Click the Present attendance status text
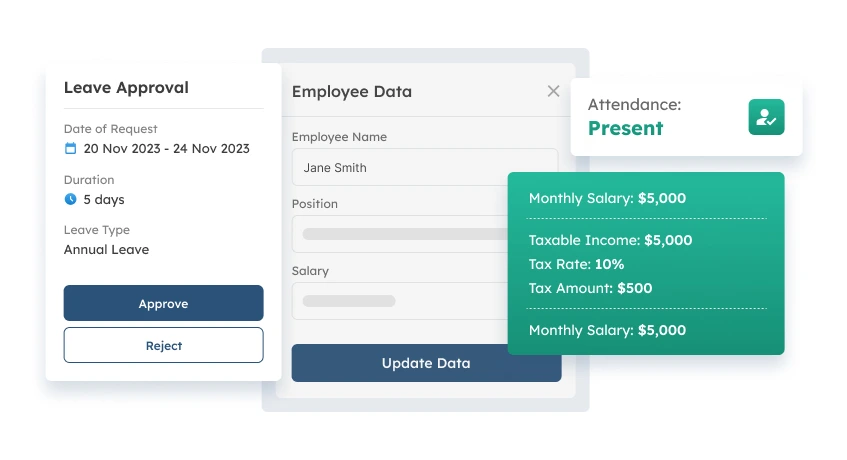This screenshot has height=460, width=847. pyautogui.click(x=625, y=128)
